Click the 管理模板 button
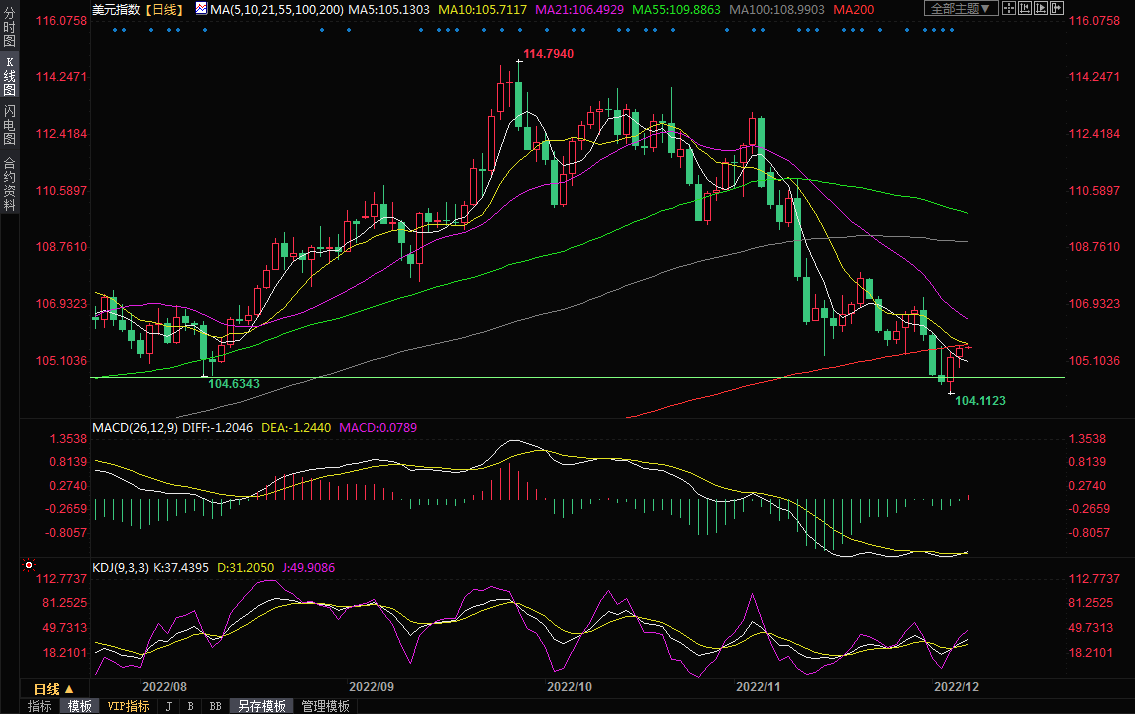Viewport: 1135px width, 714px height. pyautogui.click(x=325, y=706)
